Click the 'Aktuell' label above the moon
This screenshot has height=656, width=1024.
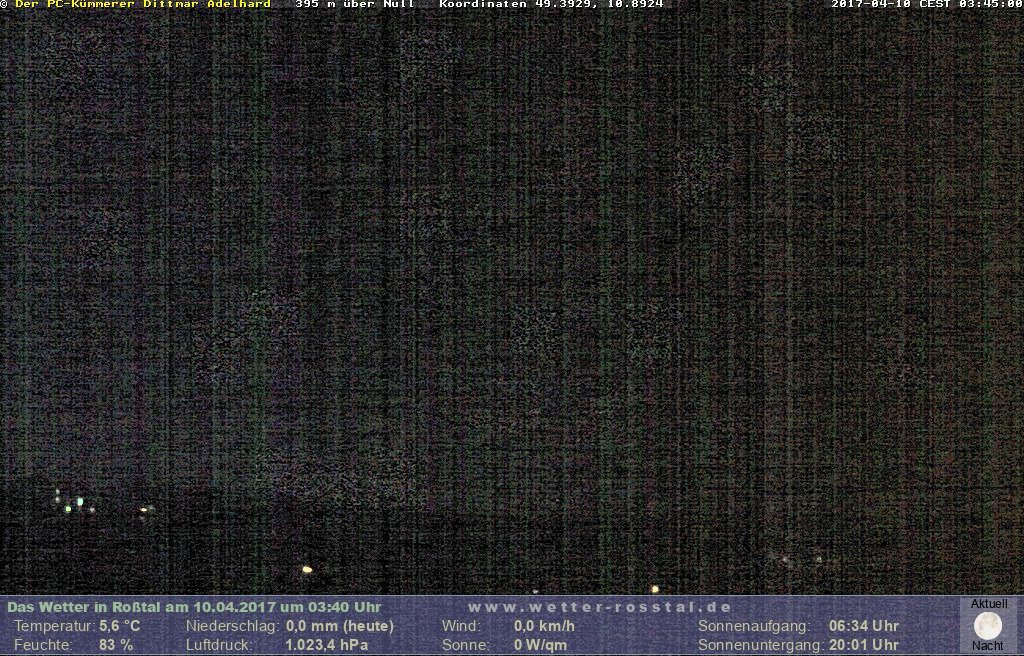pyautogui.click(x=988, y=604)
